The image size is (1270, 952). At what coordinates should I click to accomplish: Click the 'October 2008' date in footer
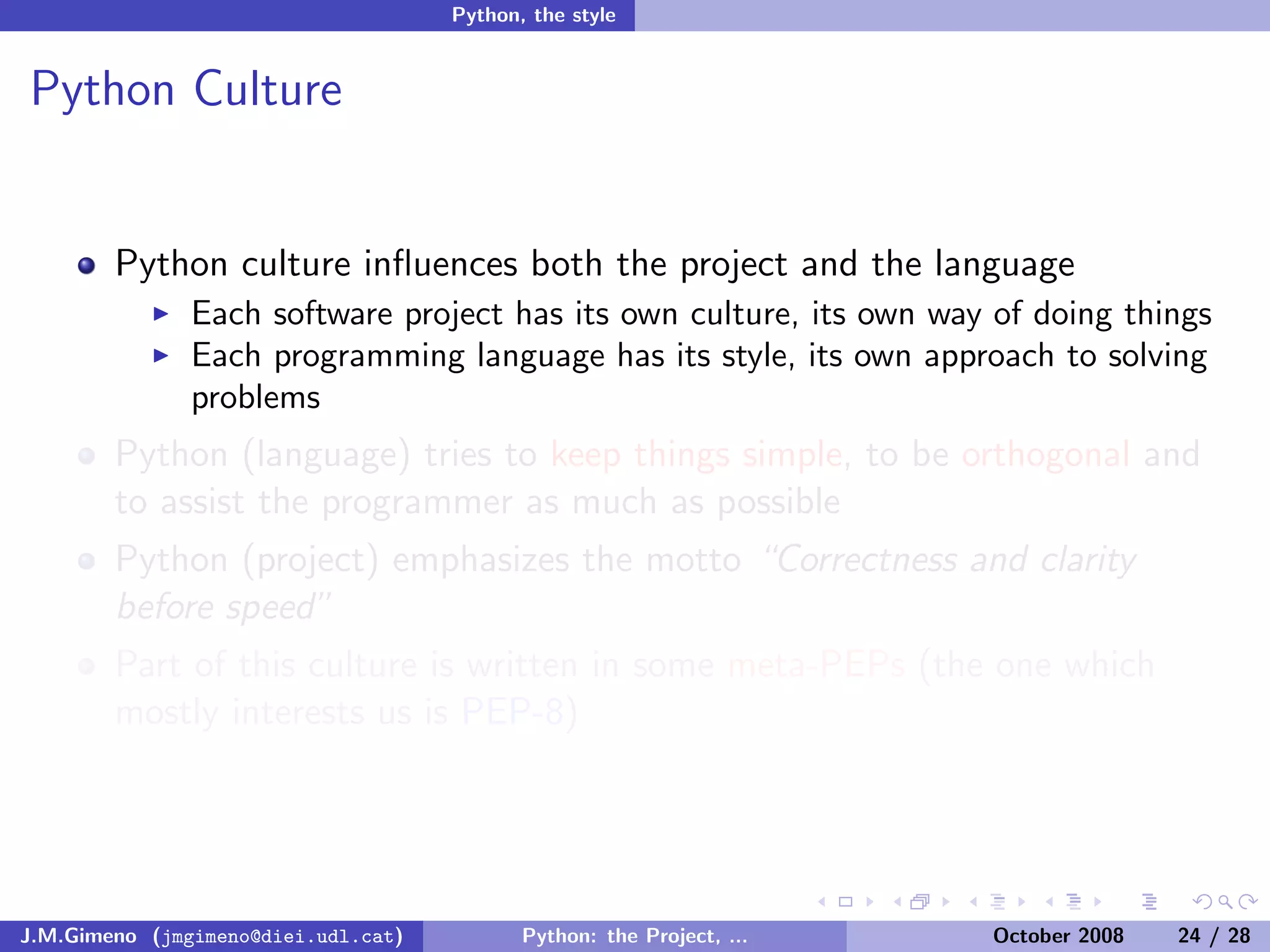(x=1058, y=936)
